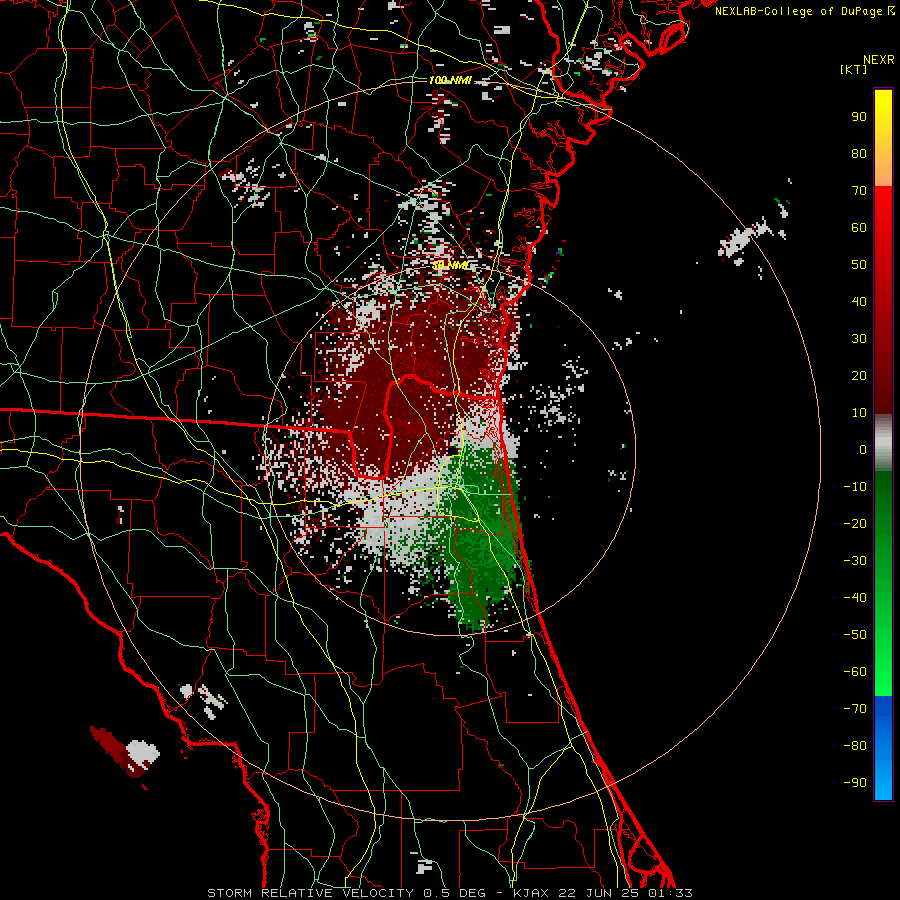
Task: Click the 60 knot scale label
Action: point(859,227)
